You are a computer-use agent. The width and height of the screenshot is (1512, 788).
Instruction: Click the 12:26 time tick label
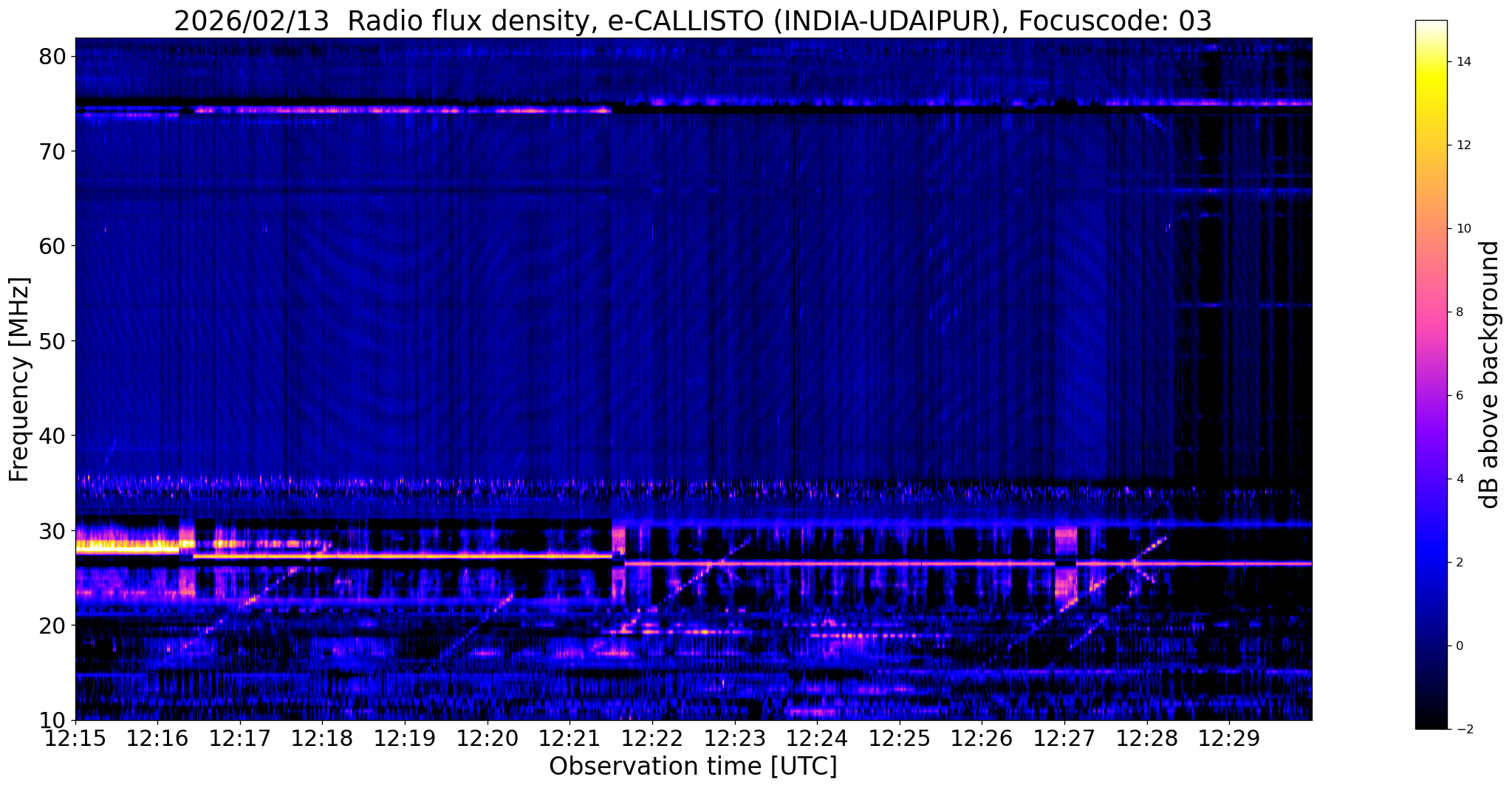(x=982, y=739)
